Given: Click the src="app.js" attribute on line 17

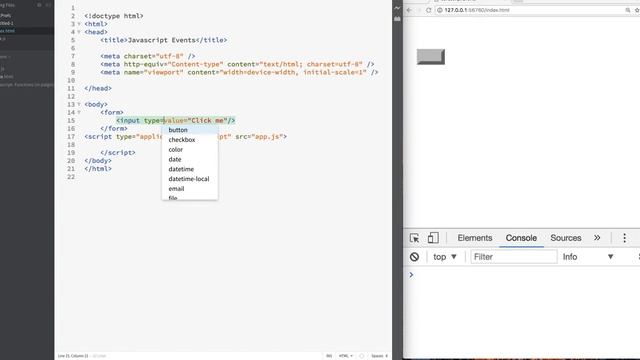Looking at the screenshot, I should tap(259, 137).
